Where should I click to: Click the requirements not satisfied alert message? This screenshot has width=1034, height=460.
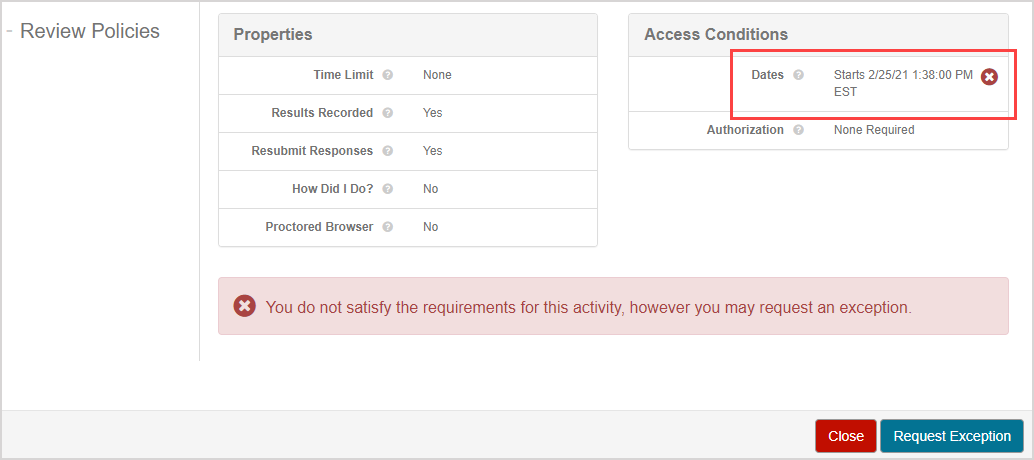pyautogui.click(x=588, y=307)
